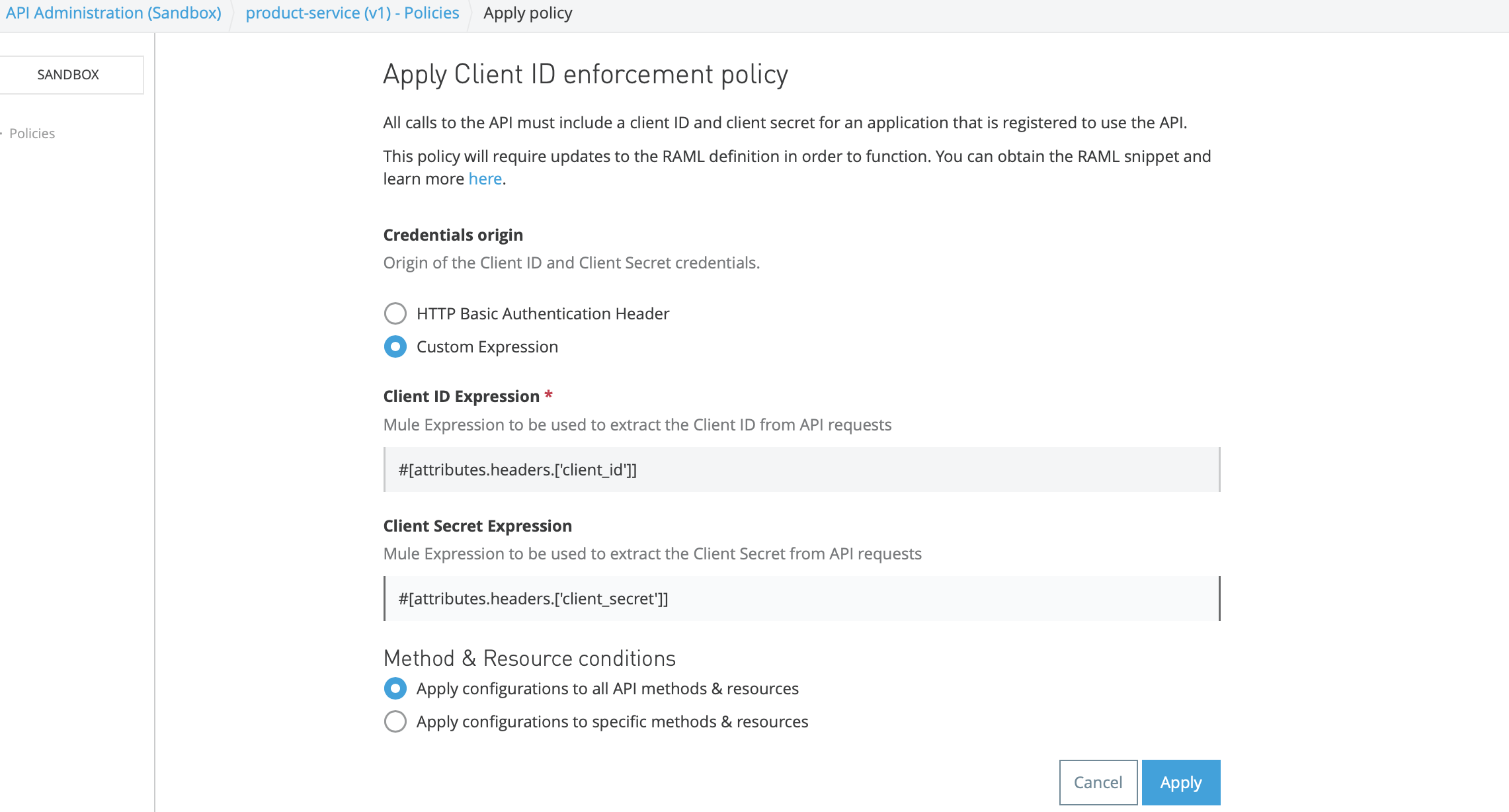
Task: Click the SANDBOX environment button
Action: (69, 75)
